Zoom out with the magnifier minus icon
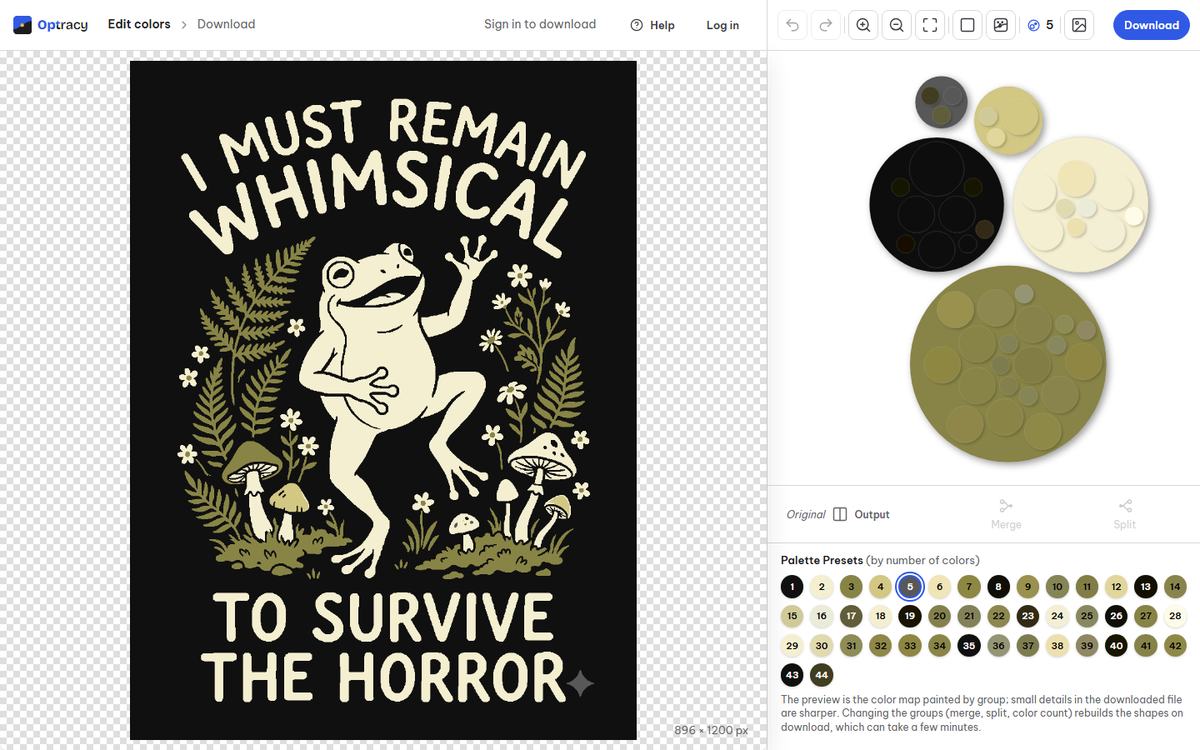Image resolution: width=1200 pixels, height=750 pixels. tap(897, 25)
